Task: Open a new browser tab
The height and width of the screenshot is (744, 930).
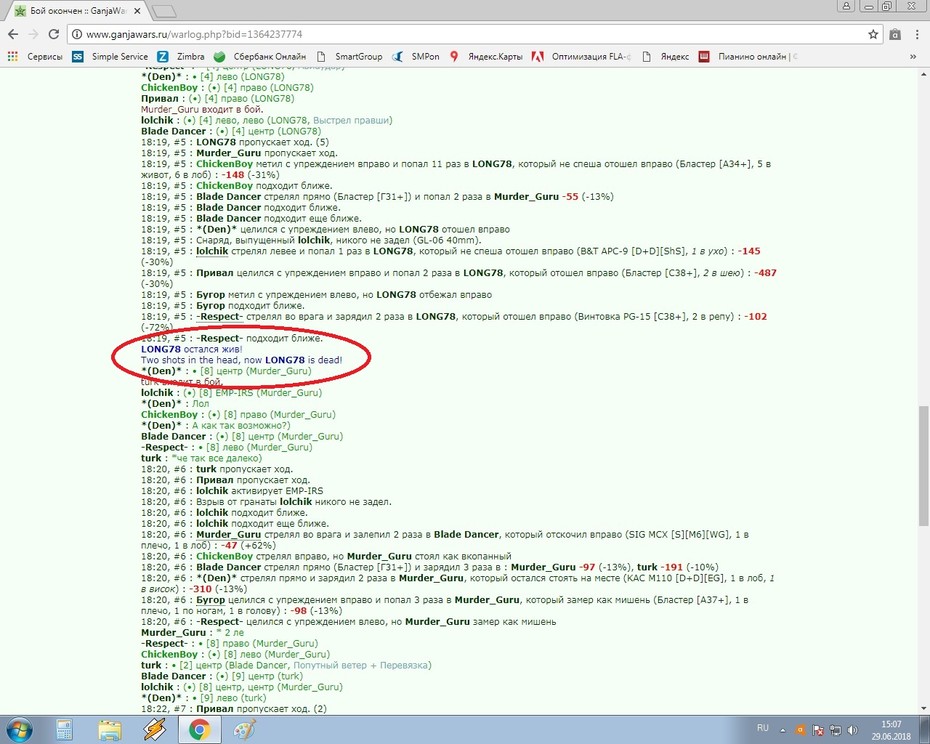Action: tap(164, 11)
